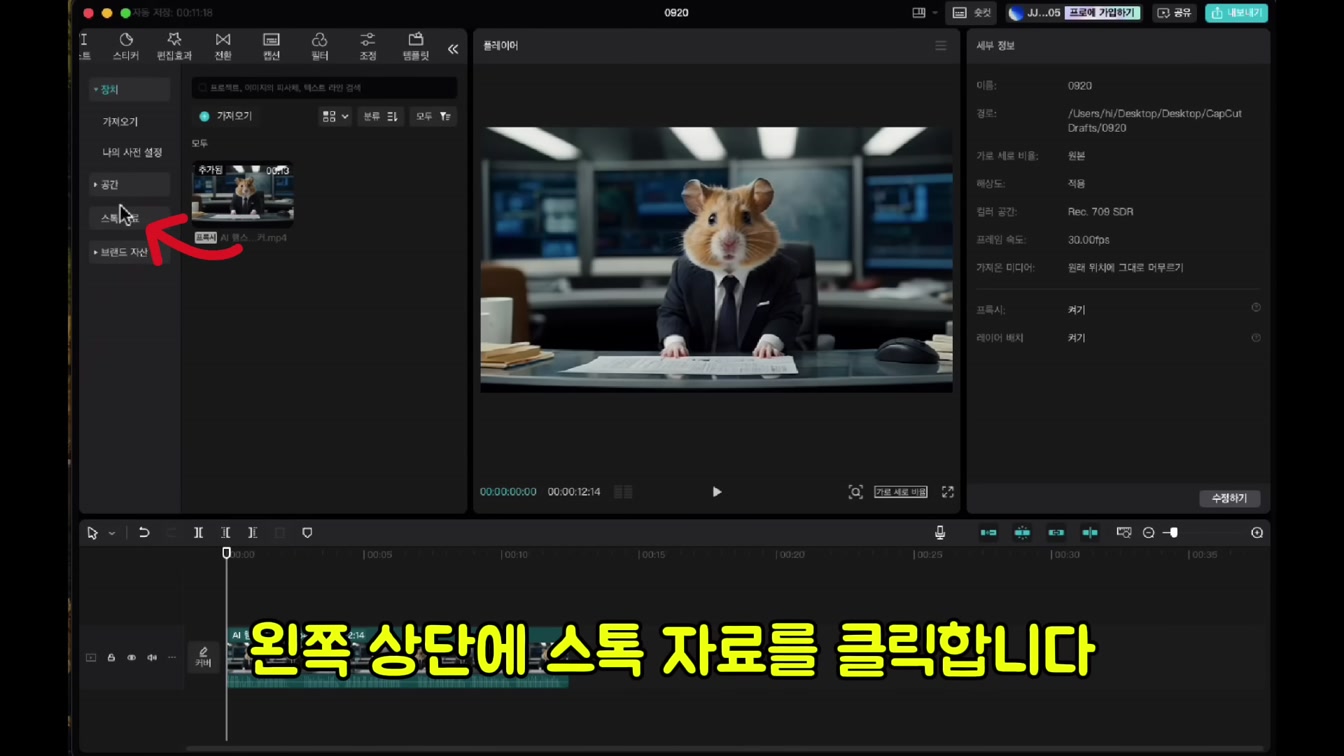Toggle clip linkage in timeline

1056,533
